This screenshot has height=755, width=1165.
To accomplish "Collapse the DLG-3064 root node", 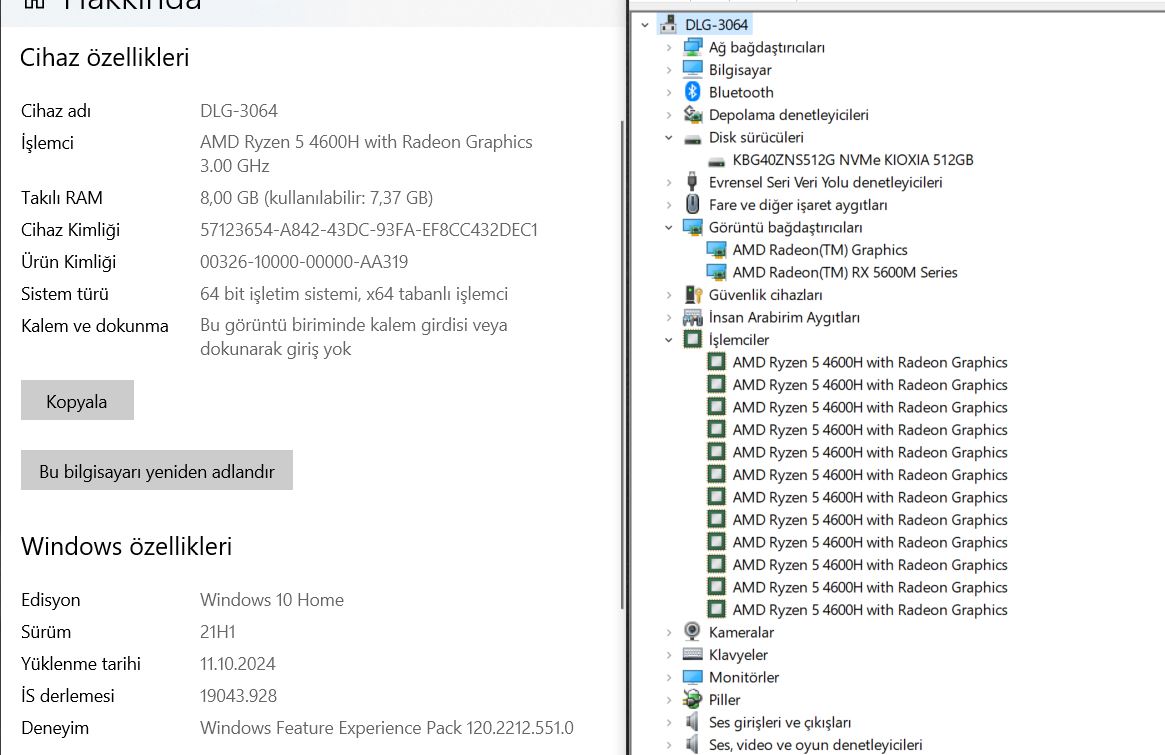I will [x=645, y=25].
